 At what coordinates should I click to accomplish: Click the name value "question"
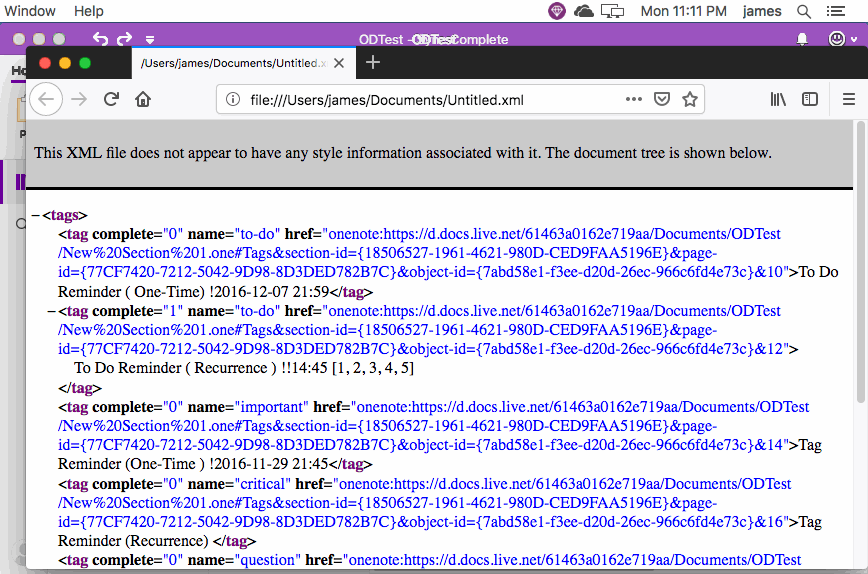(x=268, y=560)
